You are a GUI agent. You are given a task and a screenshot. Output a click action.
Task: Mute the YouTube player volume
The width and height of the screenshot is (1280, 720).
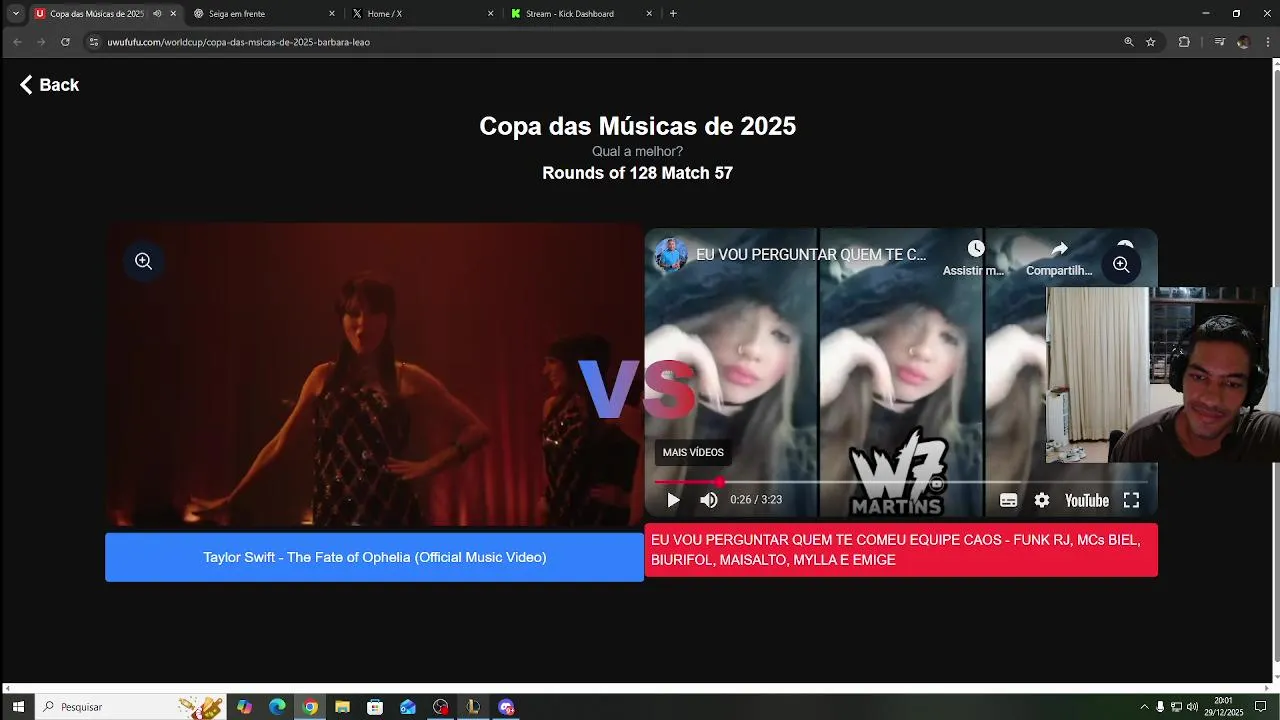coord(708,500)
